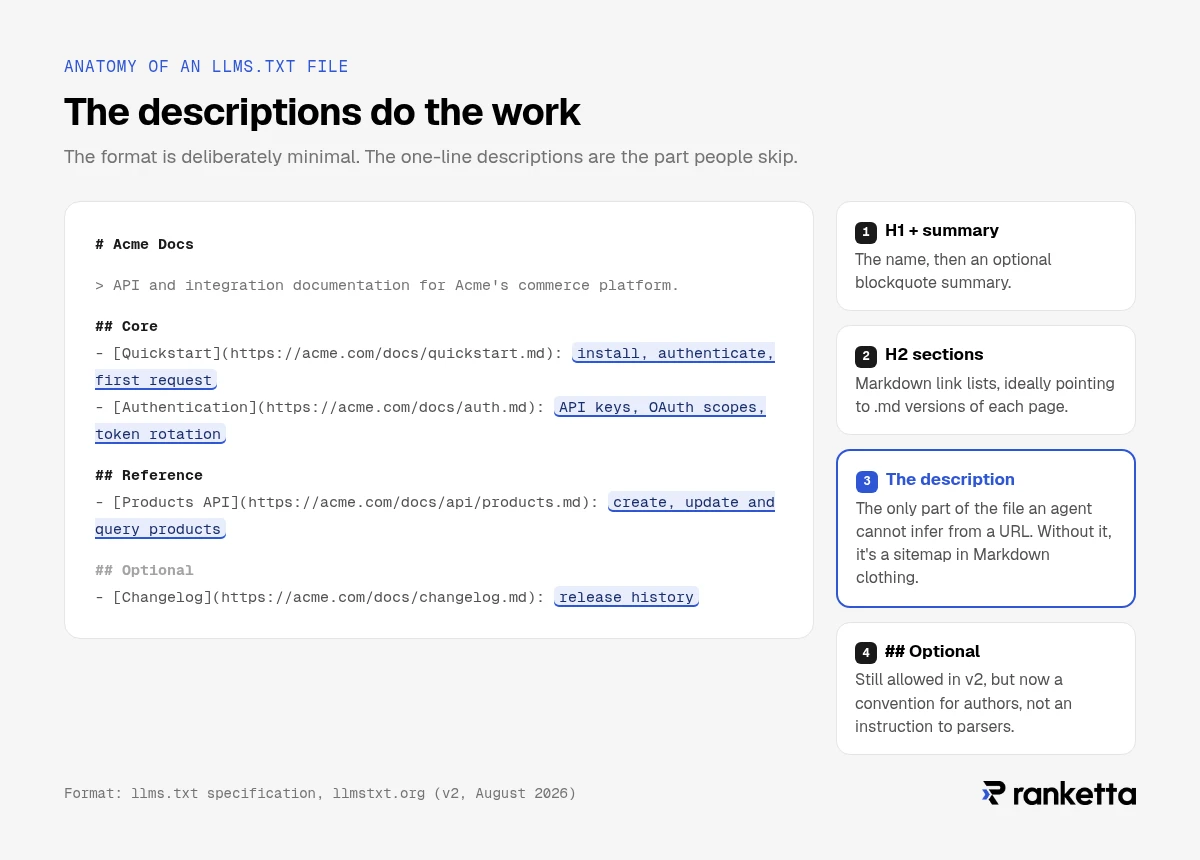This screenshot has width=1200, height=860.
Task: Click the blockquote summary line in code
Action: [387, 285]
